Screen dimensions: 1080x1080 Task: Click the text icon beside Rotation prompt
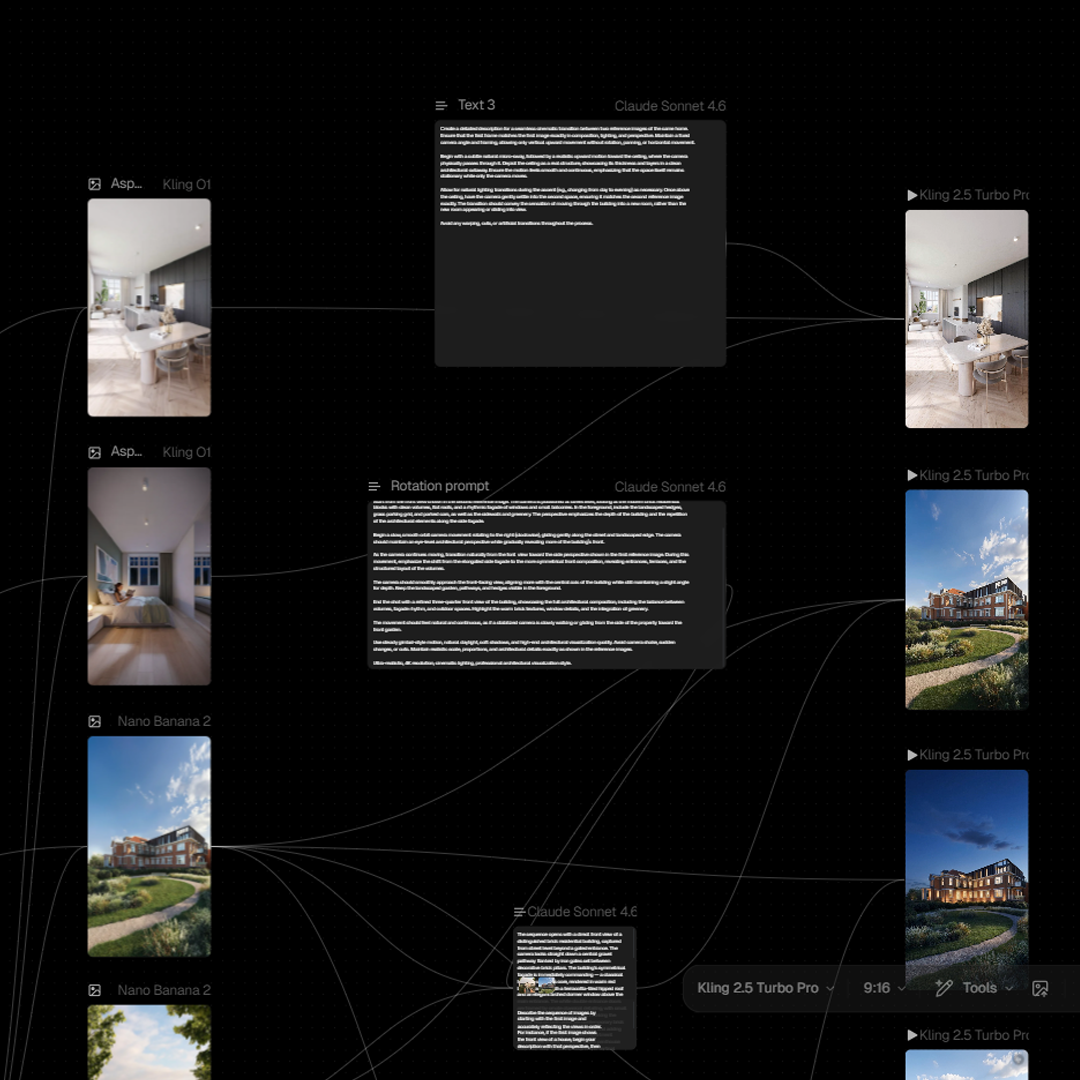[x=374, y=486]
